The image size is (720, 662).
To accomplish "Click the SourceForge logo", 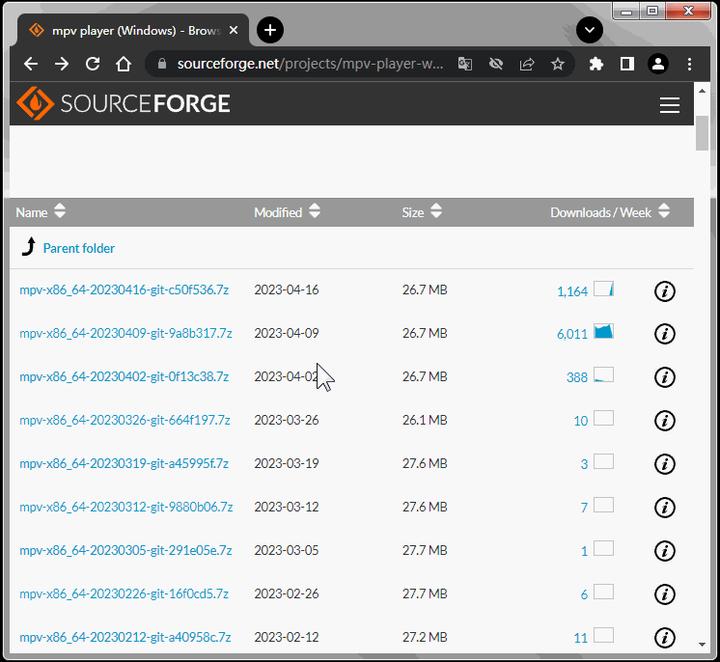I will (123, 103).
